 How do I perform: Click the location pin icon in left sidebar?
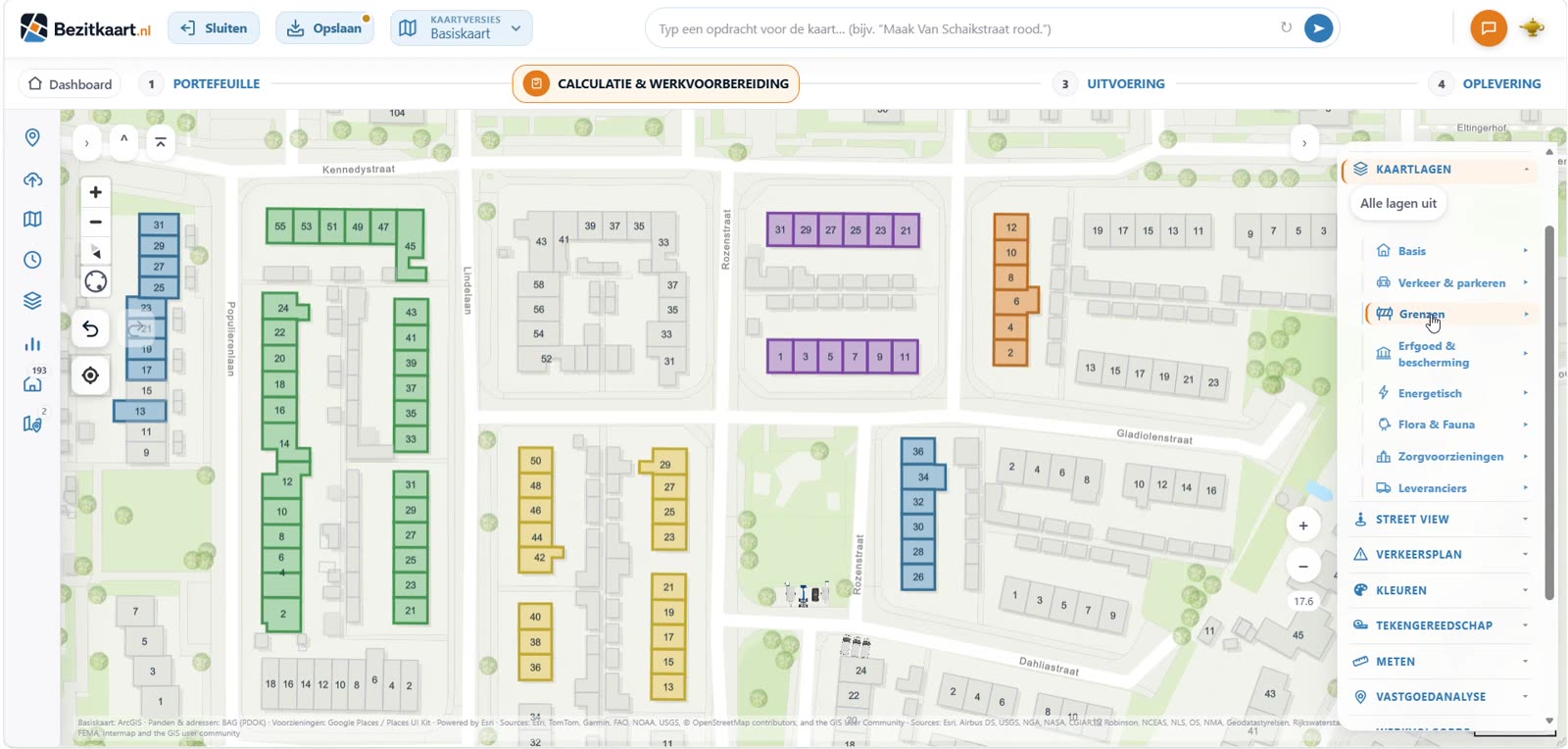pyautogui.click(x=32, y=137)
